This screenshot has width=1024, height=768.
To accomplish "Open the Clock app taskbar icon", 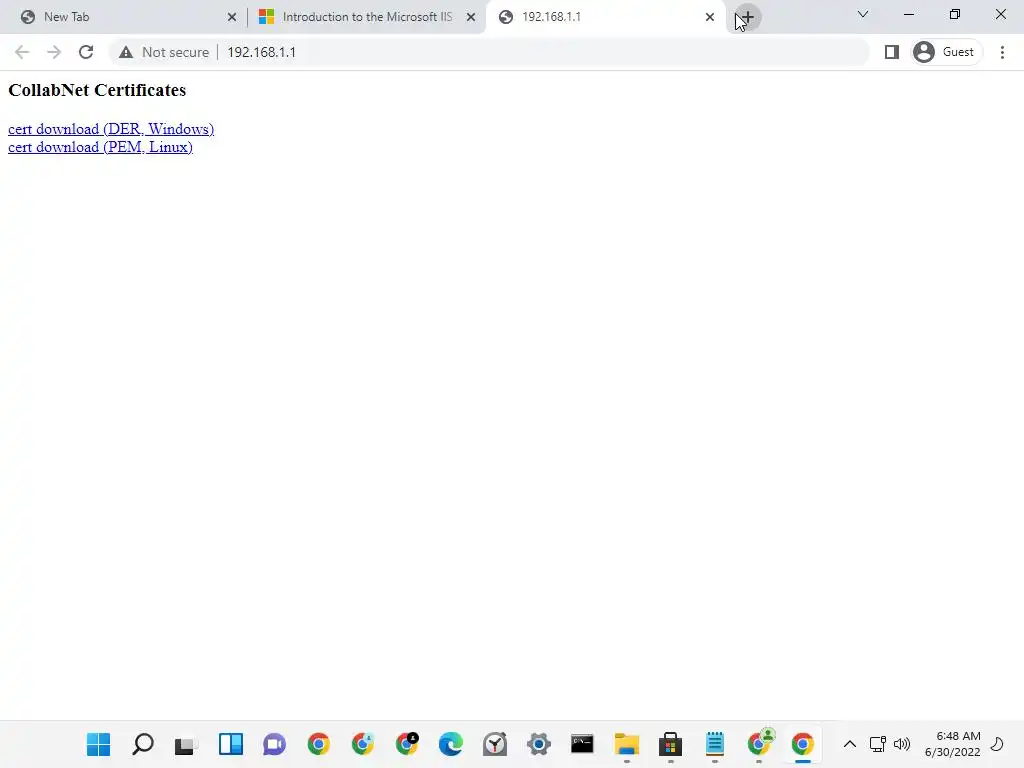I will 495,744.
